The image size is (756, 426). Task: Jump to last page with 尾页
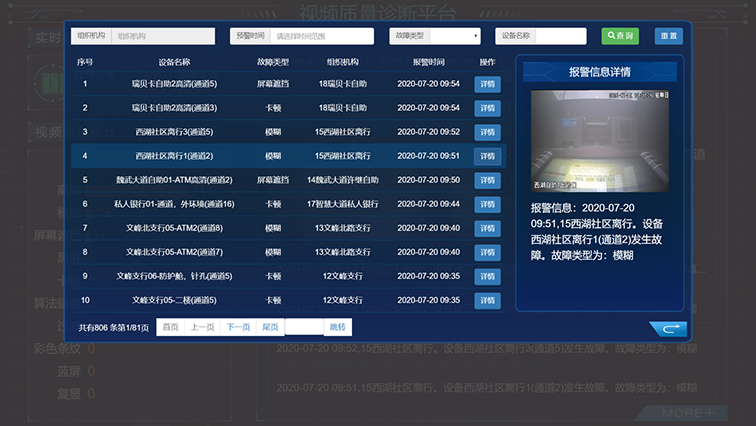click(270, 327)
